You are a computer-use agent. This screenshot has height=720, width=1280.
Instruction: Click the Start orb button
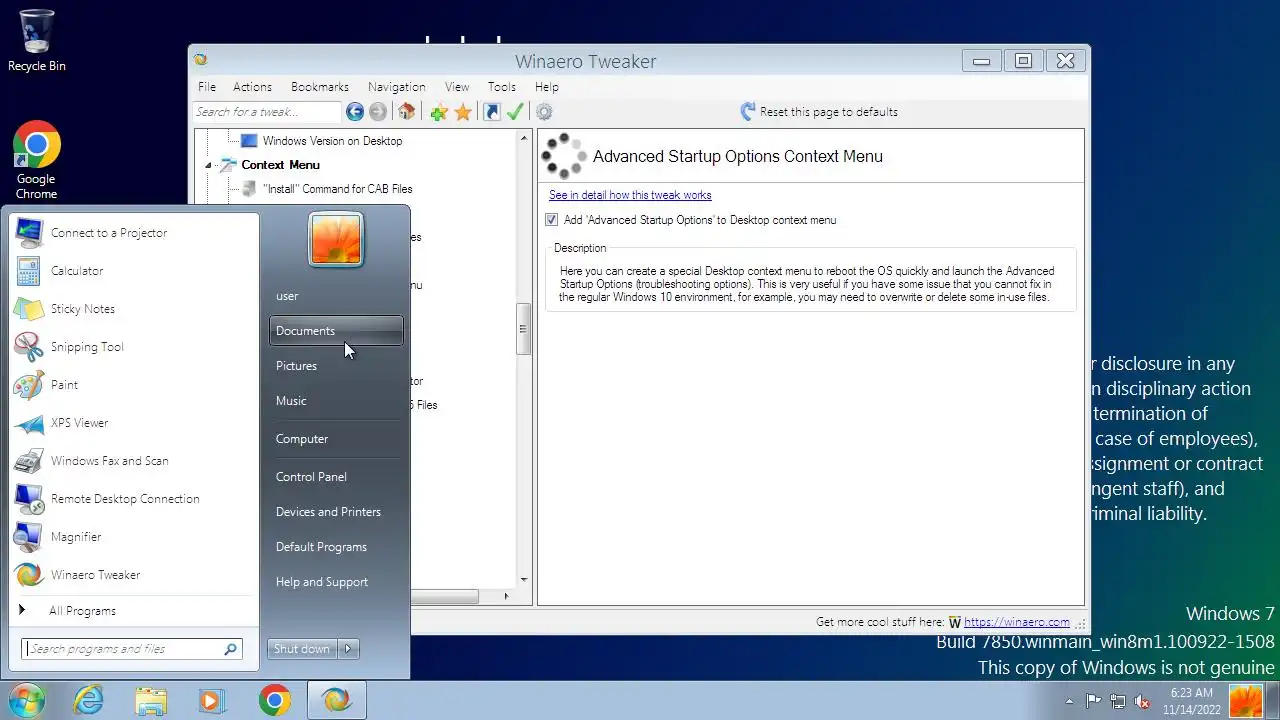[25, 700]
